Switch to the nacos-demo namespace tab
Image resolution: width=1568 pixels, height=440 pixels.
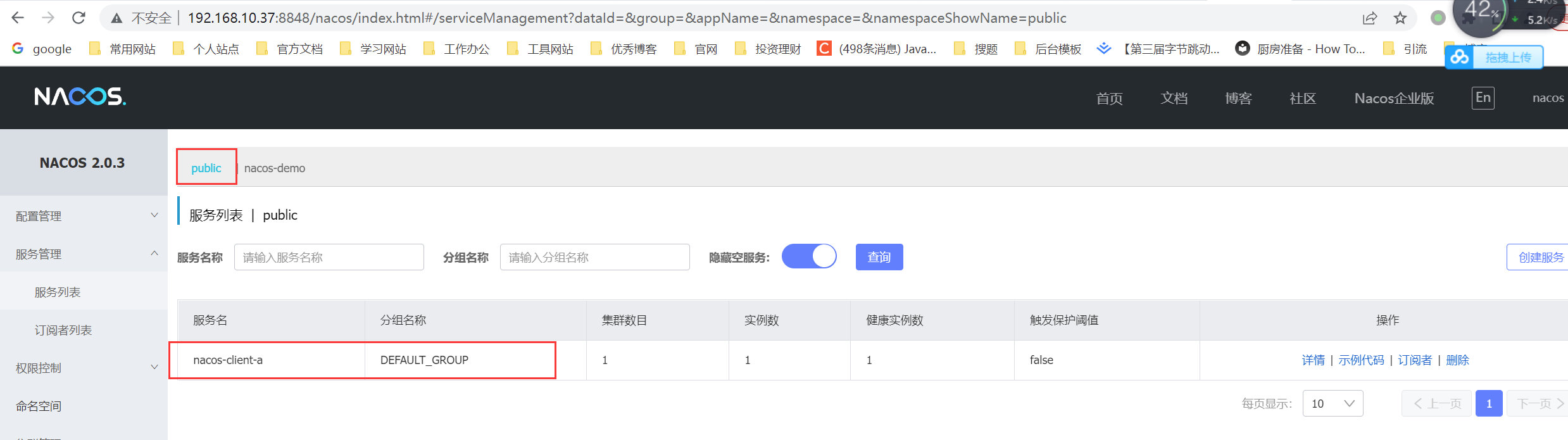(275, 168)
